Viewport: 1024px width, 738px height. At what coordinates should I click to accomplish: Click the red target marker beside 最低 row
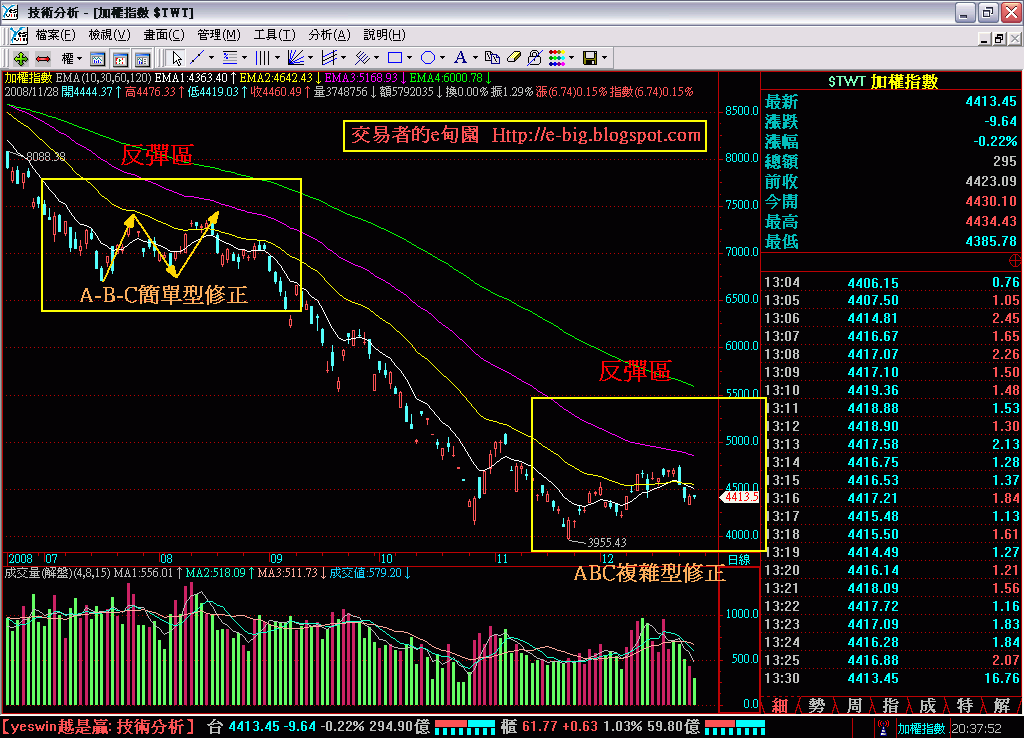point(1015,261)
